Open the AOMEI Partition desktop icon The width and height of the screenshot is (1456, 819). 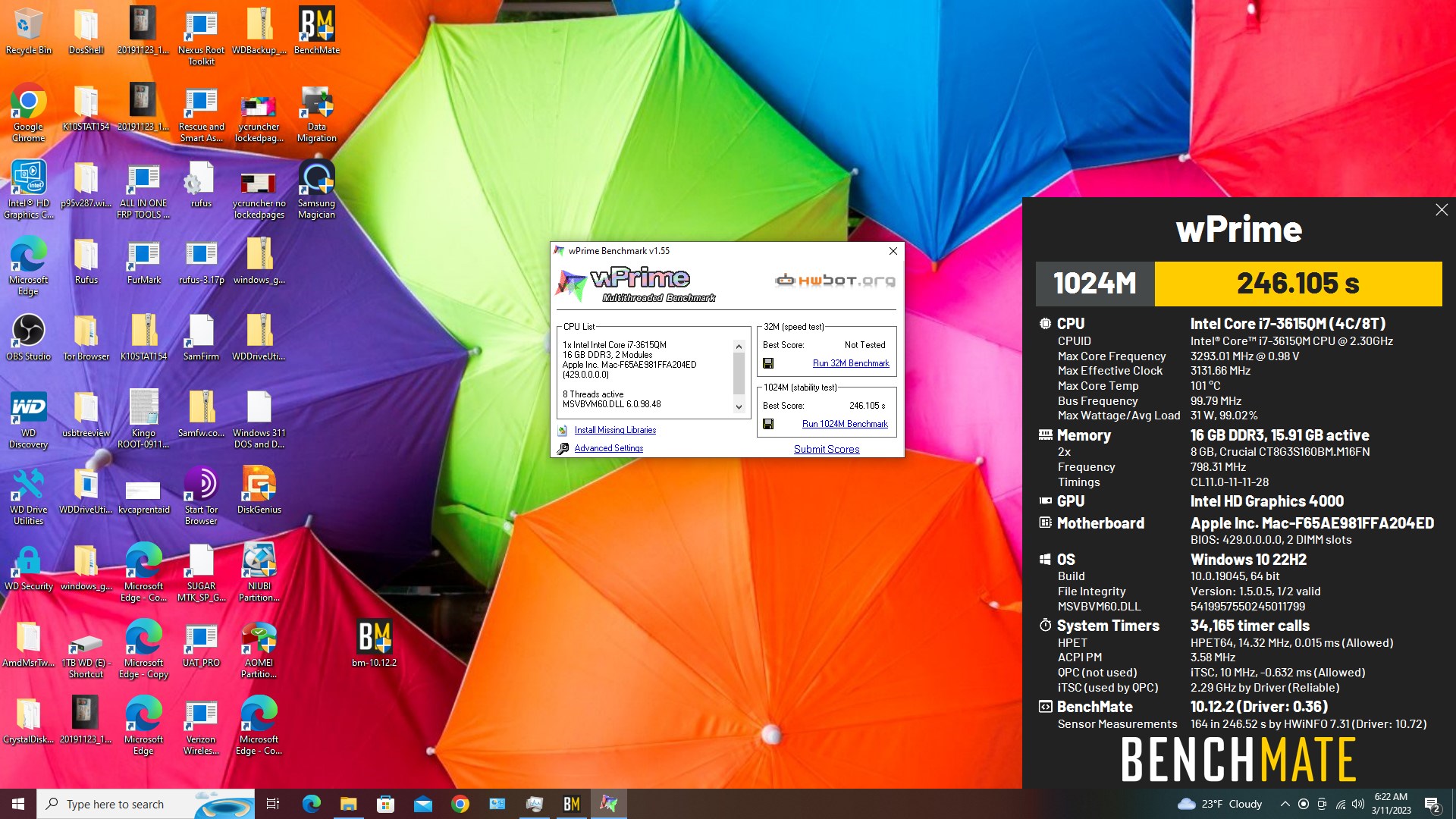259,648
